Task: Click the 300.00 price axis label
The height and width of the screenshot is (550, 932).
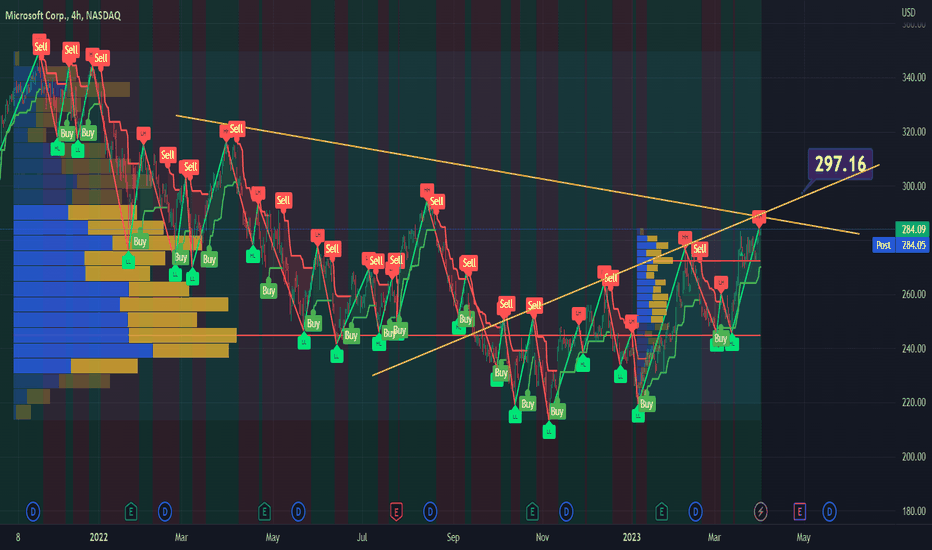Action: [914, 186]
